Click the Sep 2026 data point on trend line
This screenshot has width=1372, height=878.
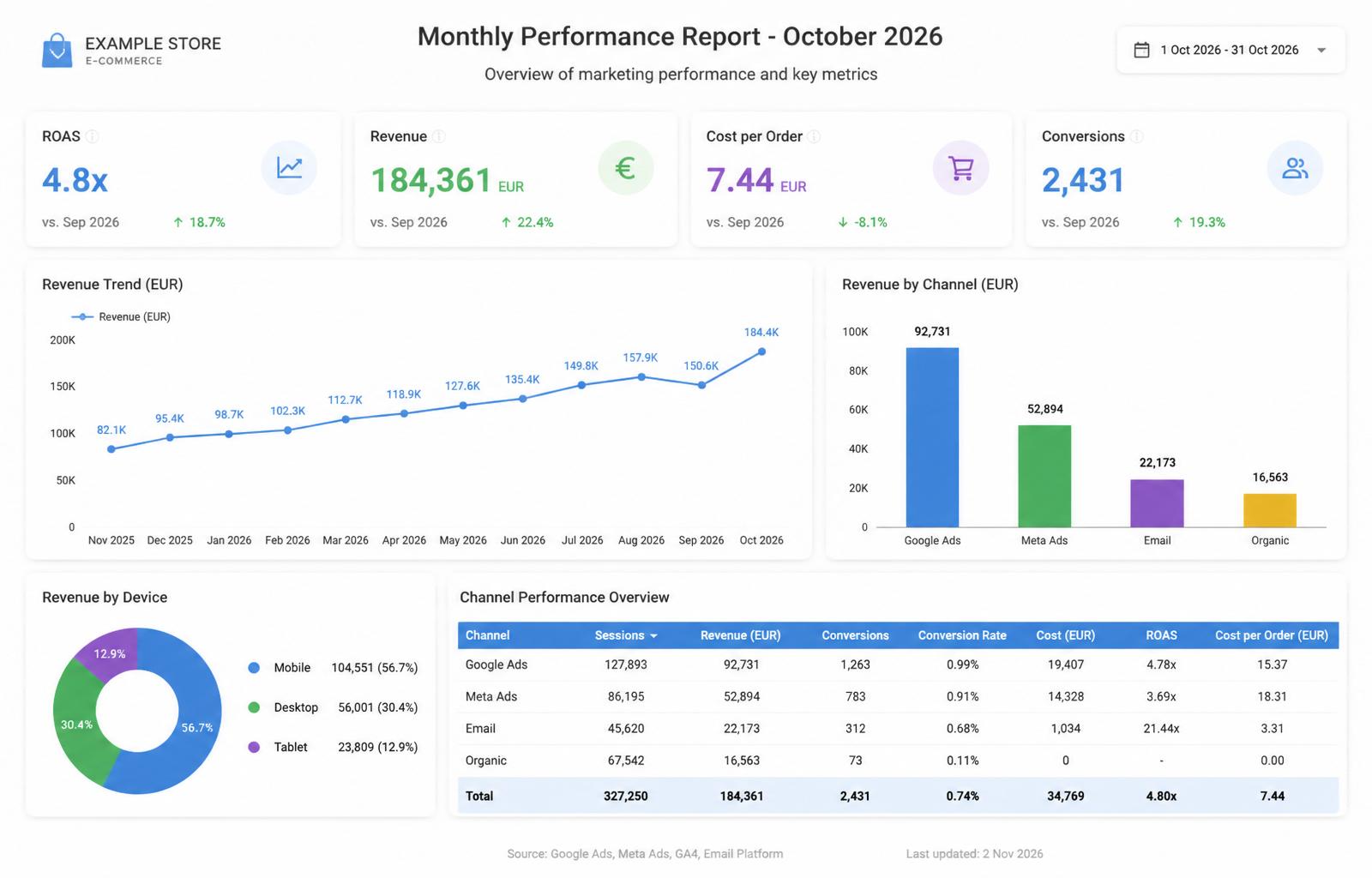point(701,385)
